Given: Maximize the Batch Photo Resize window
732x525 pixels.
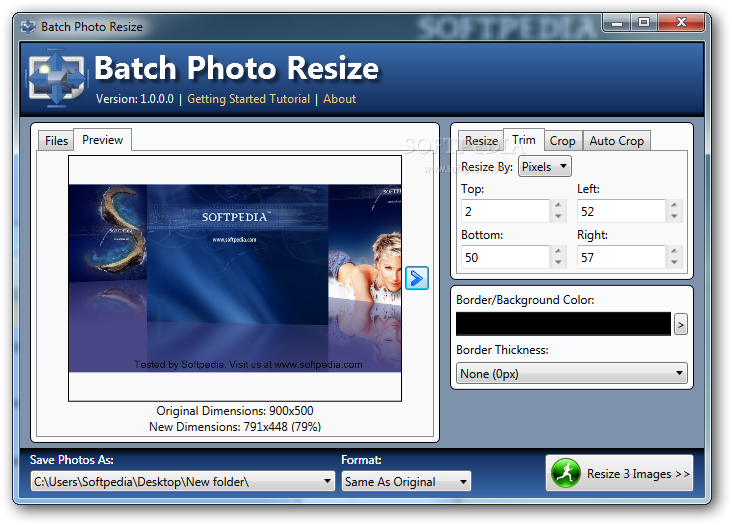Looking at the screenshot, I should pos(644,22).
